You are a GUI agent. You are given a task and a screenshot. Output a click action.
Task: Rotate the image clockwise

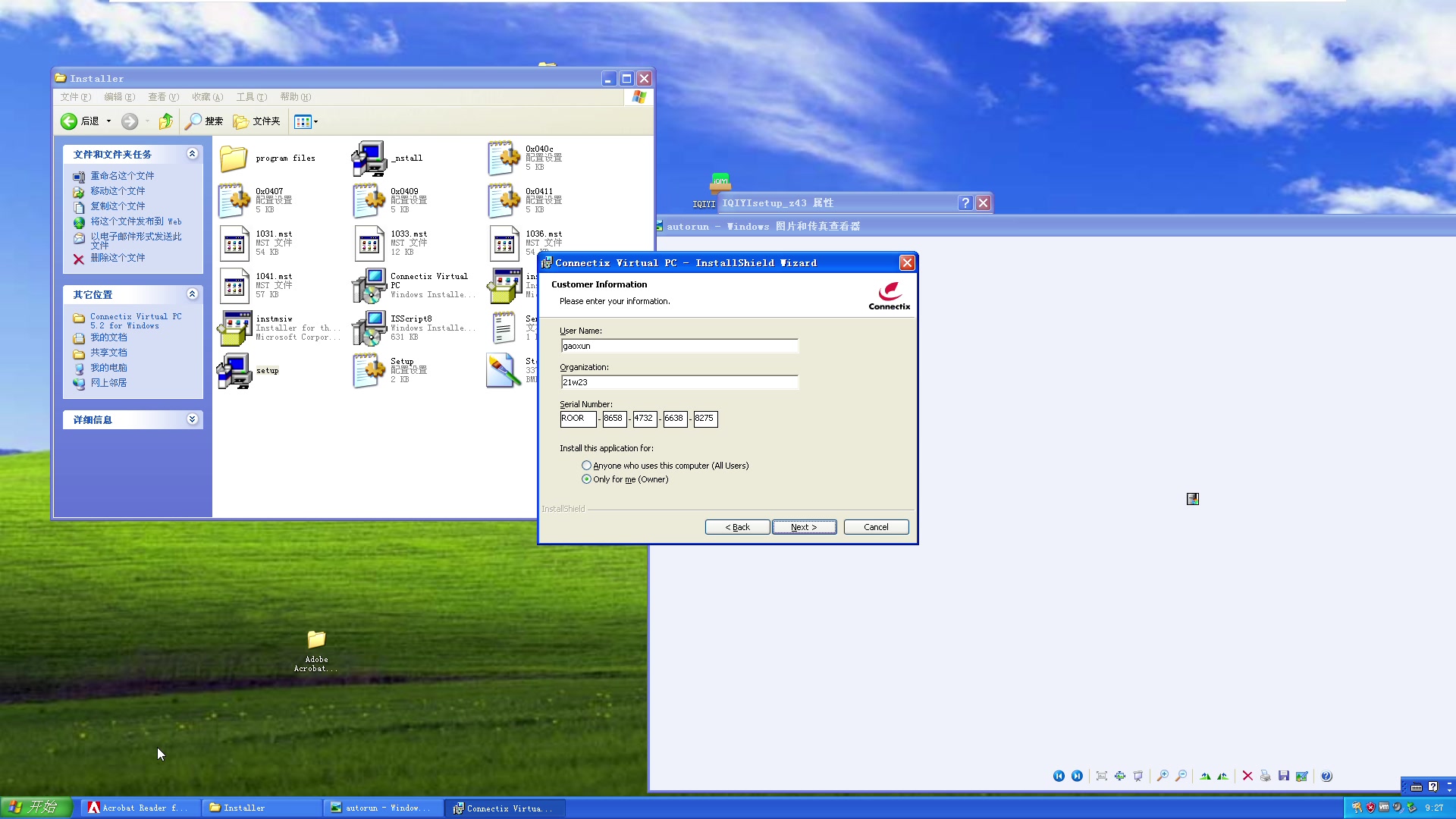coord(1205,776)
